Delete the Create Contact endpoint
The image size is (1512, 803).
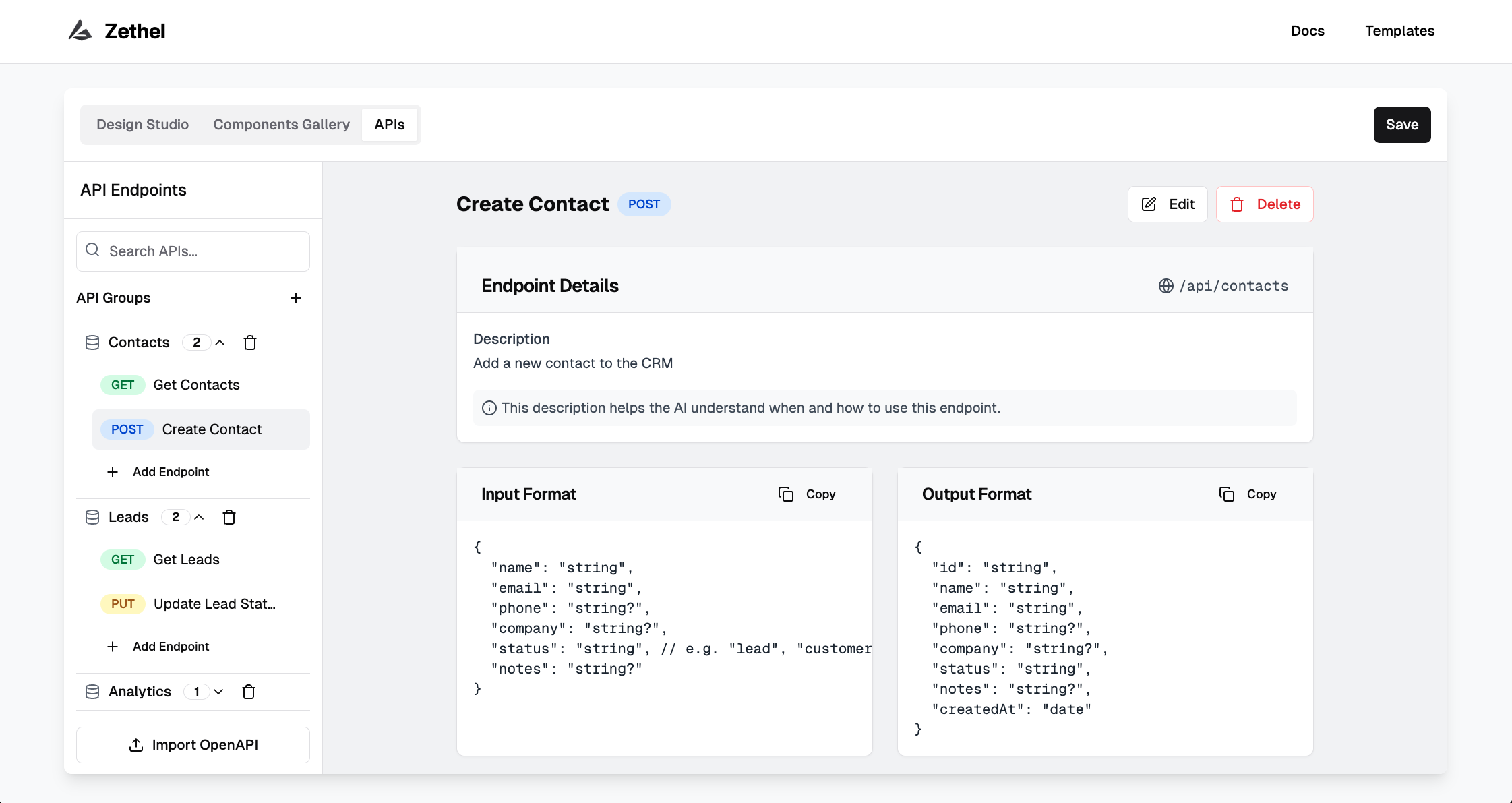point(1265,204)
